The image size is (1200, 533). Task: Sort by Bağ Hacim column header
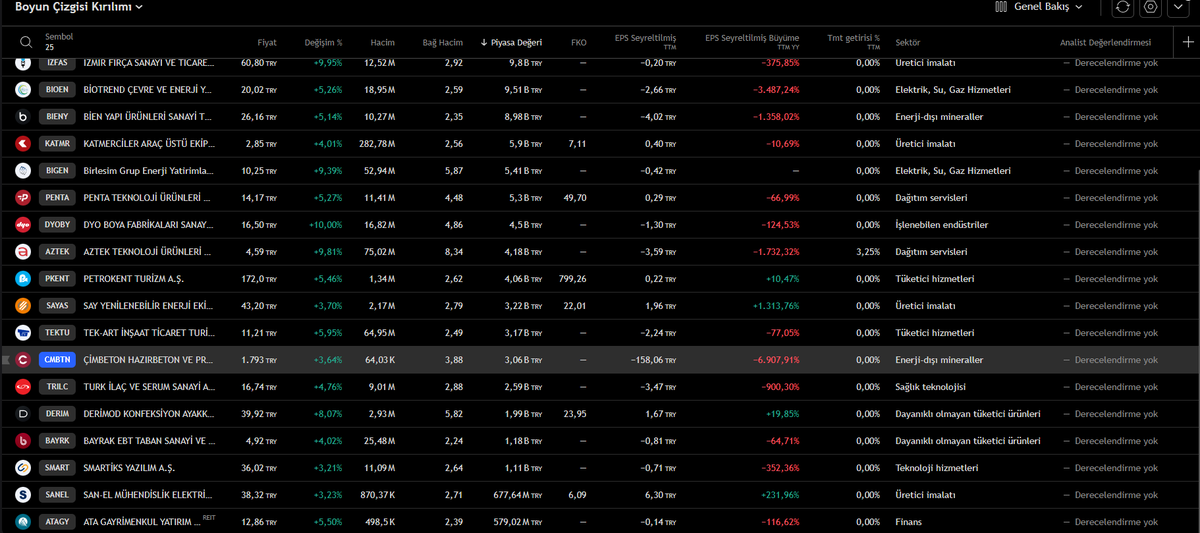(443, 43)
